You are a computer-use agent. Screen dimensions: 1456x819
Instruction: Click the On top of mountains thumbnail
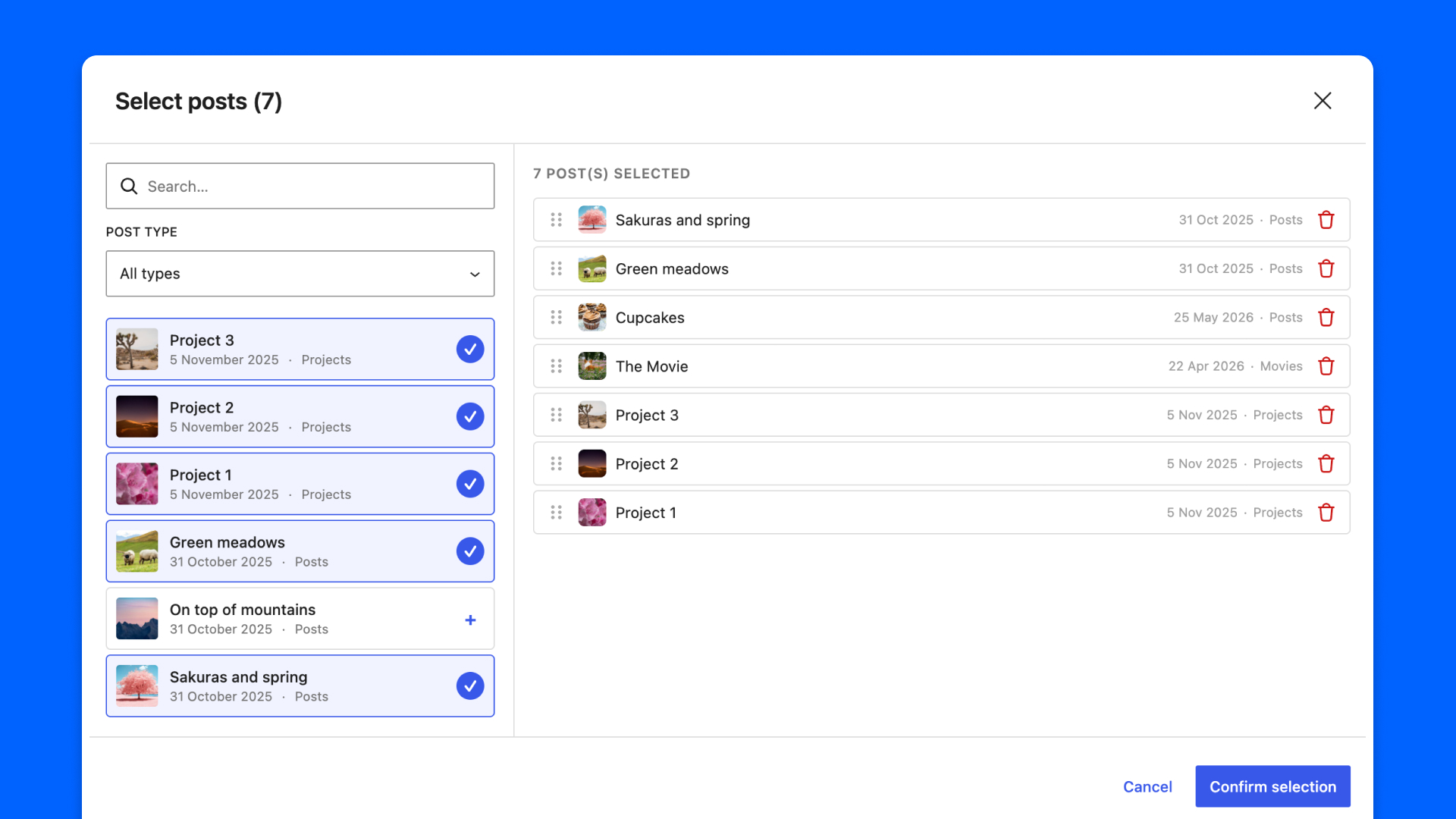pyautogui.click(x=137, y=619)
